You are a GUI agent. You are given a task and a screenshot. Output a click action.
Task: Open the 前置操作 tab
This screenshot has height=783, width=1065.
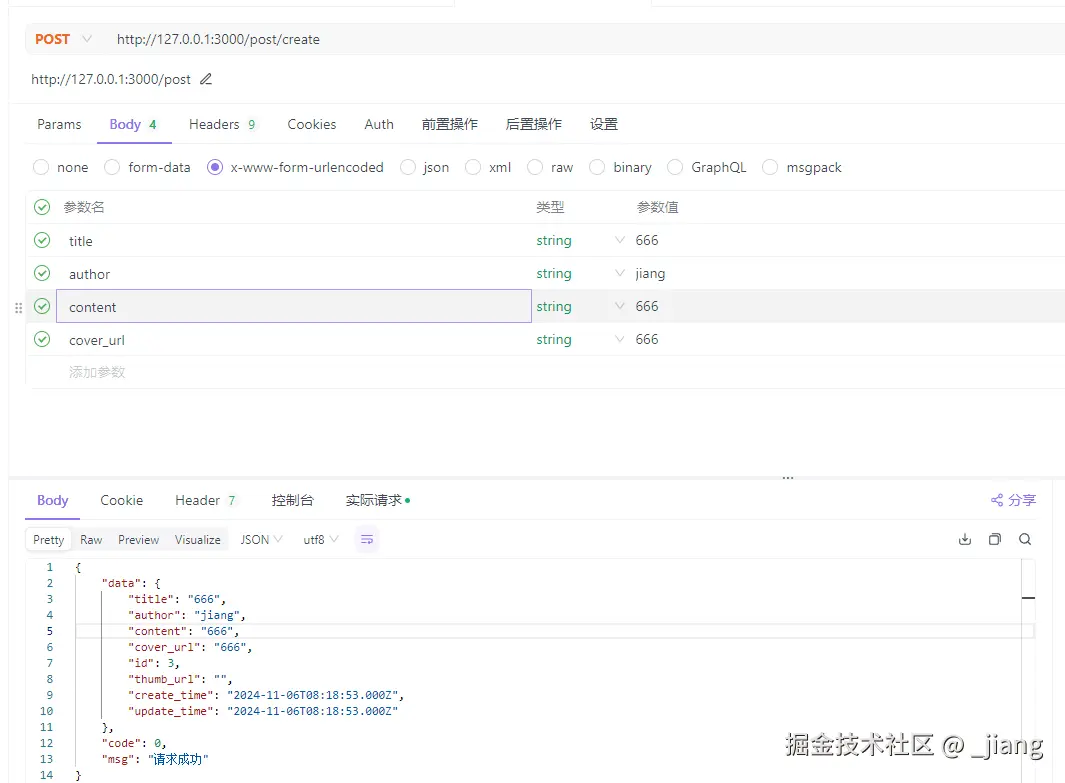point(450,124)
